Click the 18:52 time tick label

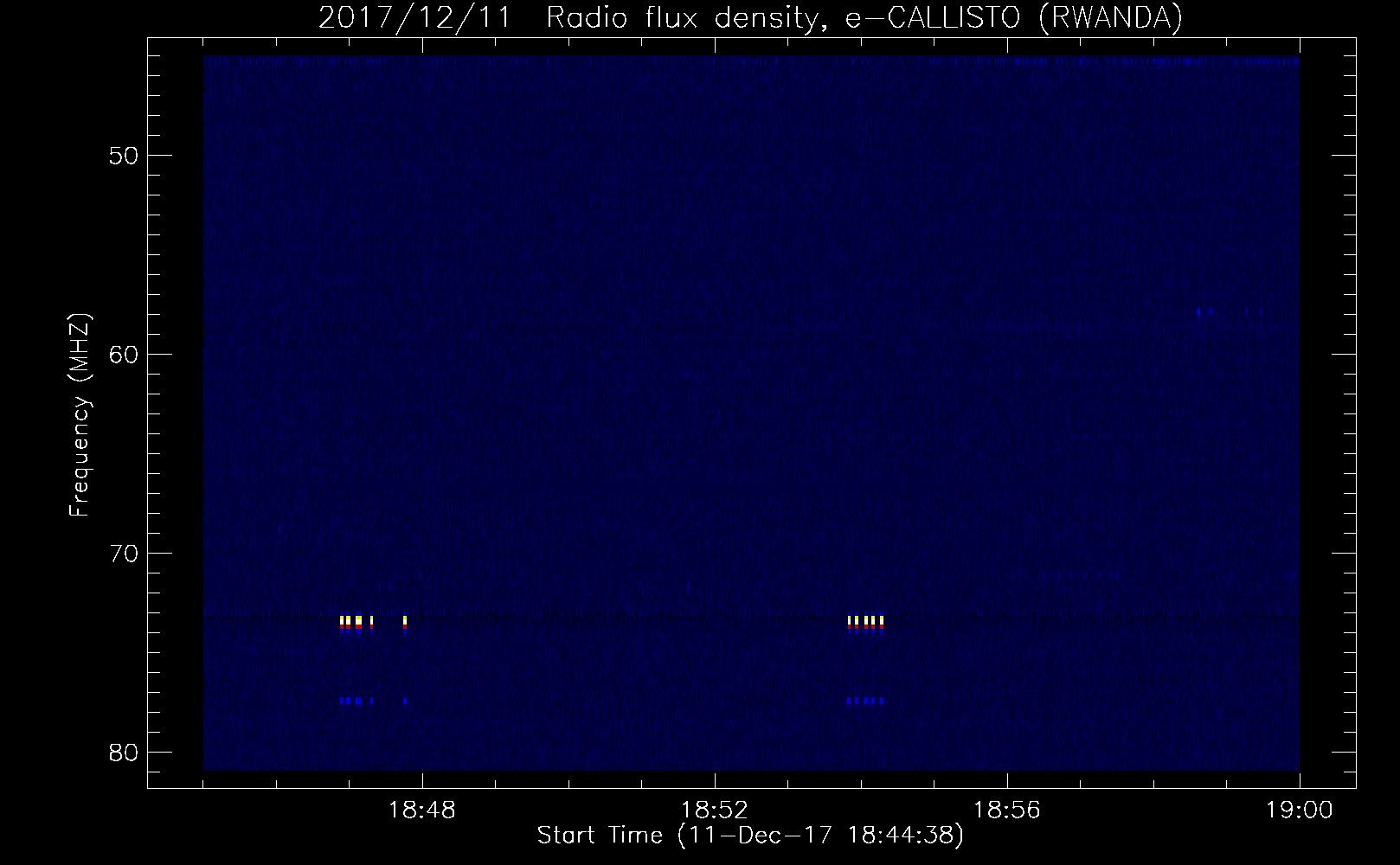[x=715, y=811]
